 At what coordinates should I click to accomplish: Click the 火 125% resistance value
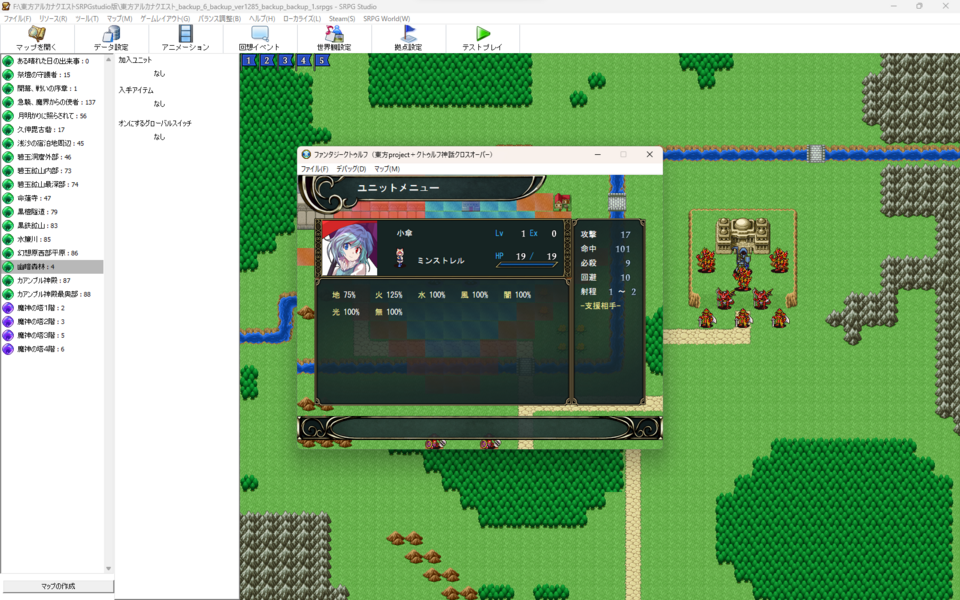(389, 295)
